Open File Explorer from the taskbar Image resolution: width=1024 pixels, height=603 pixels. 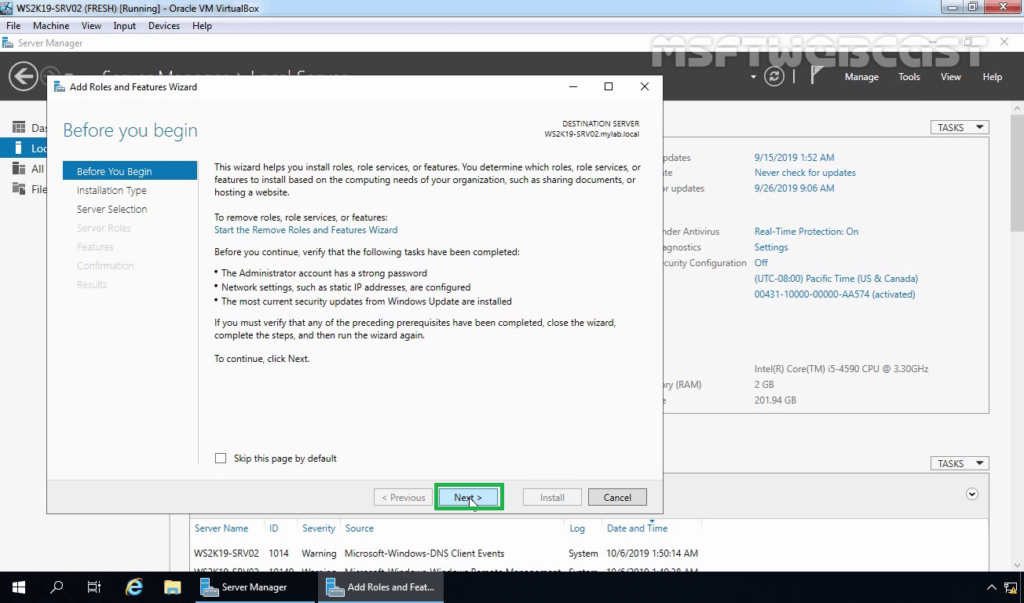pos(172,587)
